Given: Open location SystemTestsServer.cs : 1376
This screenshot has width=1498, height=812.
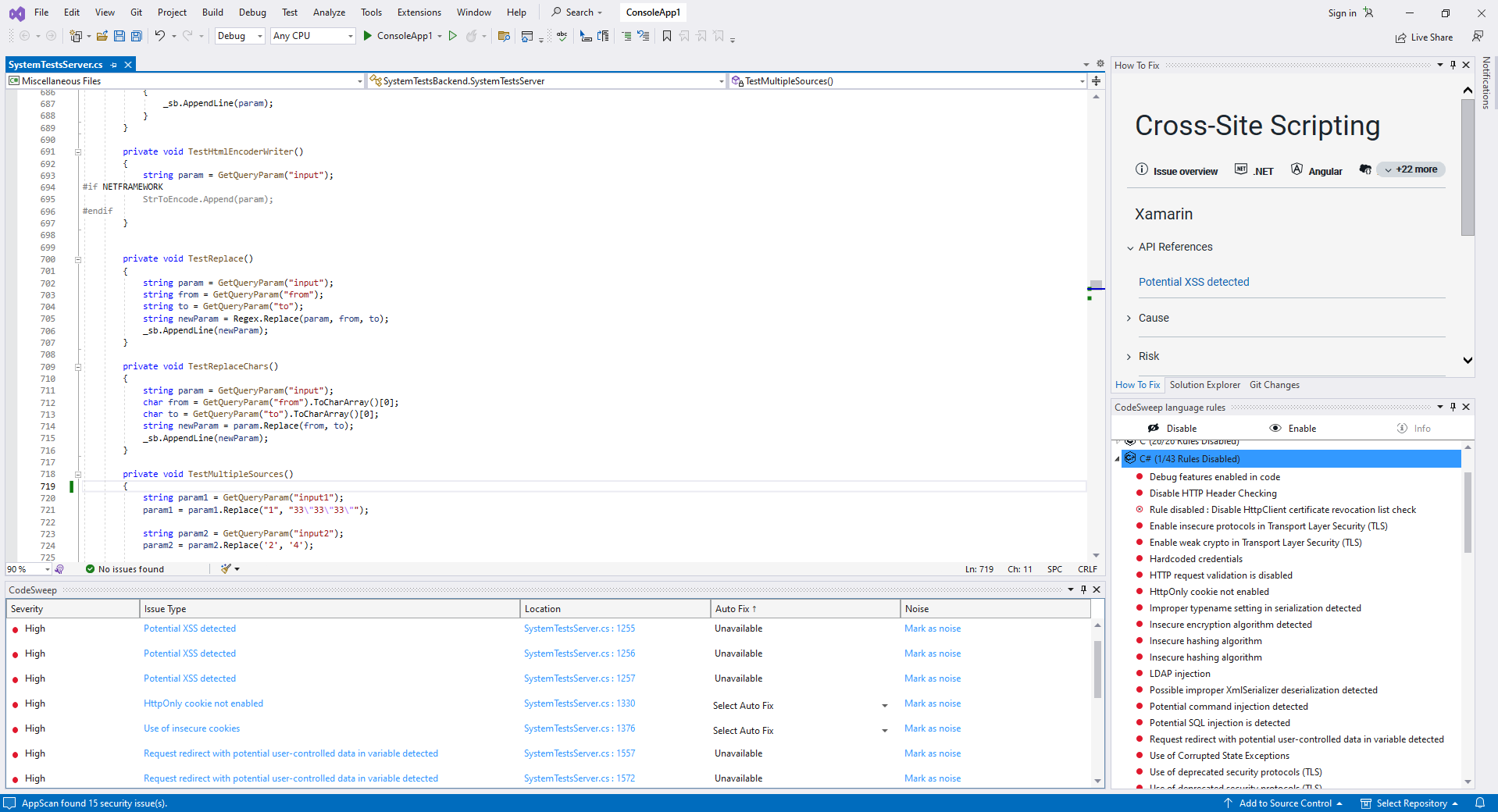Looking at the screenshot, I should pos(580,728).
